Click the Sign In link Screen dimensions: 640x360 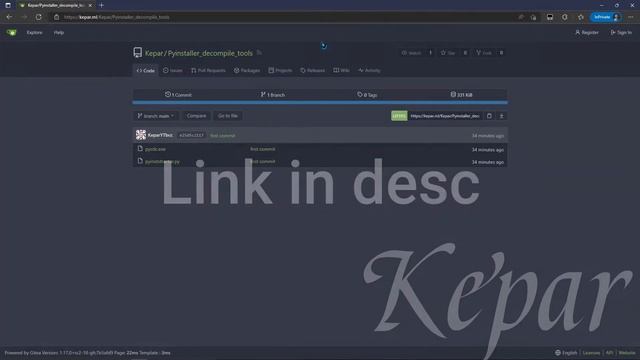pyautogui.click(x=621, y=33)
